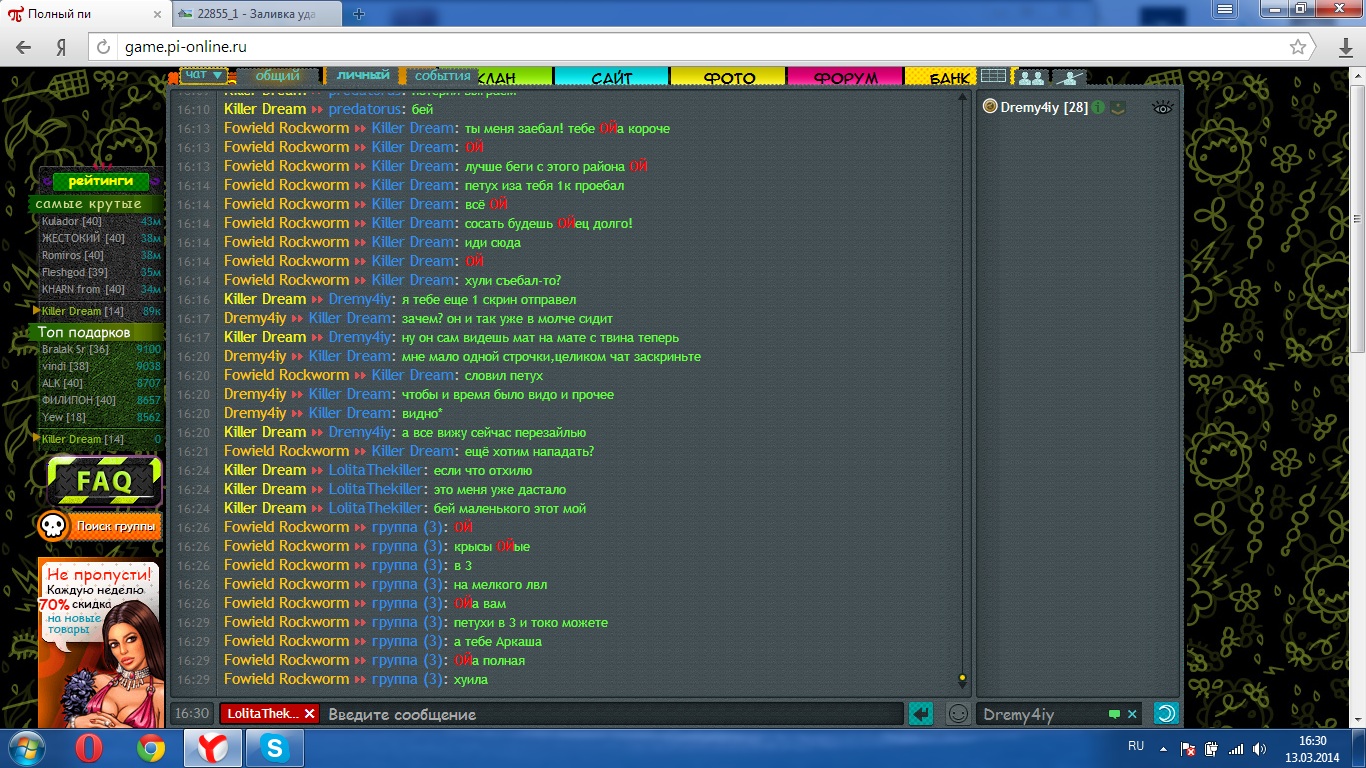Screen dimensions: 1366x768
Task: Select vindi [38] in the gifts top
Action: [x=65, y=366]
